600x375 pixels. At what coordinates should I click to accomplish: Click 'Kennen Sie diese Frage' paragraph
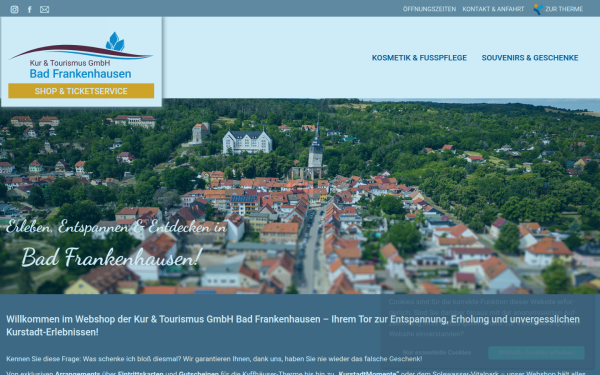pyautogui.click(x=214, y=359)
